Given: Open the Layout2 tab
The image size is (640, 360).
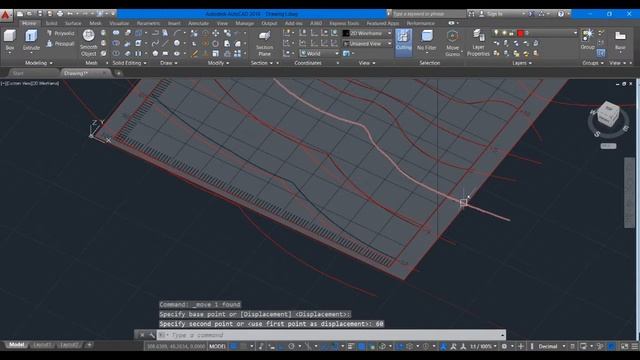Looking at the screenshot, I should point(68,345).
